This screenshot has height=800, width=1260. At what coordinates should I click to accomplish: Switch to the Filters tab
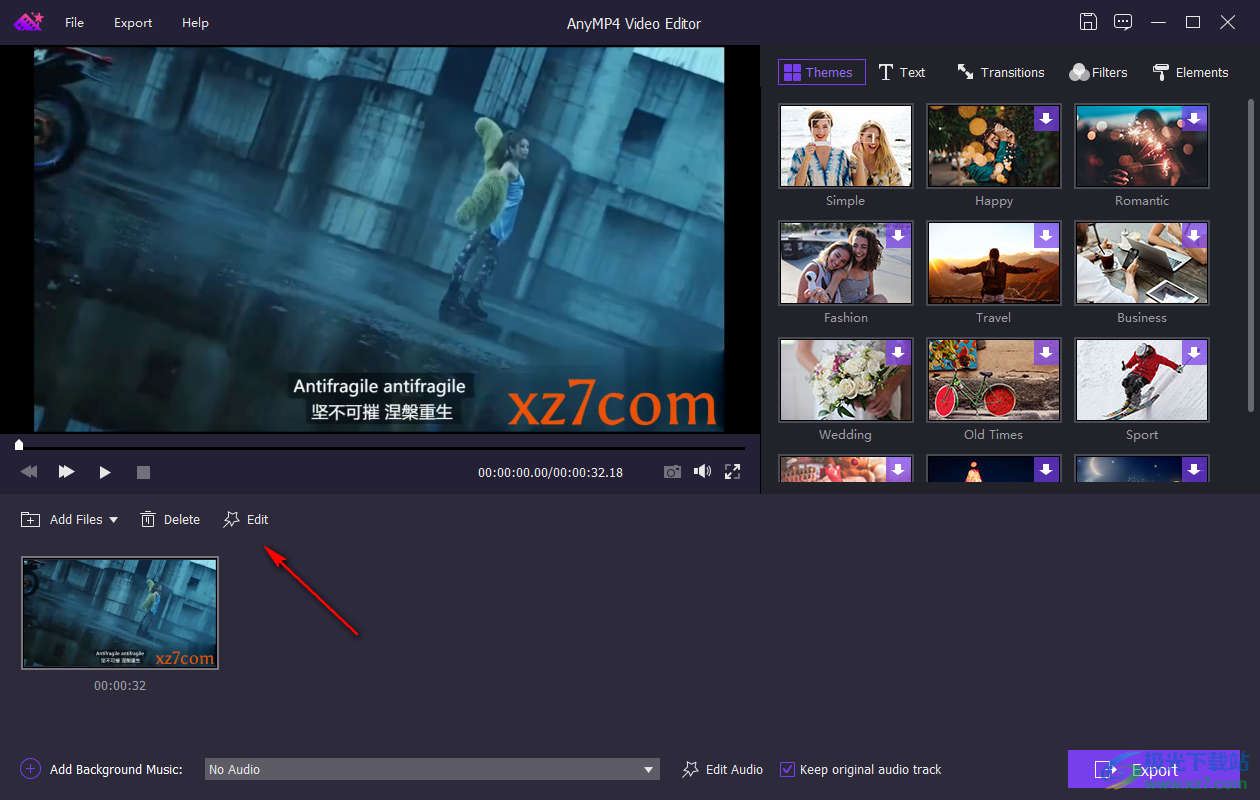1098,72
